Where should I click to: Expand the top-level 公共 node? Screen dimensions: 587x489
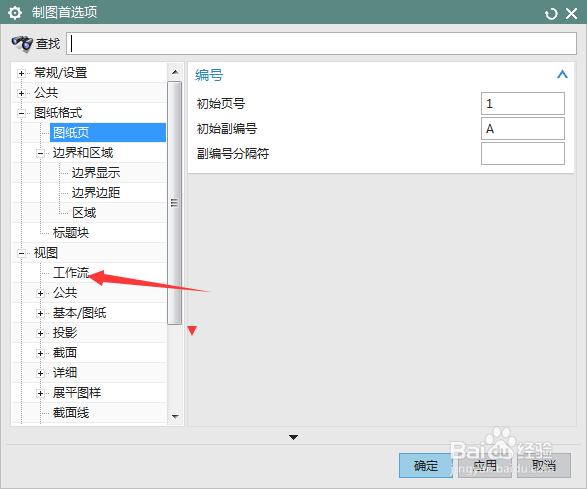21,93
